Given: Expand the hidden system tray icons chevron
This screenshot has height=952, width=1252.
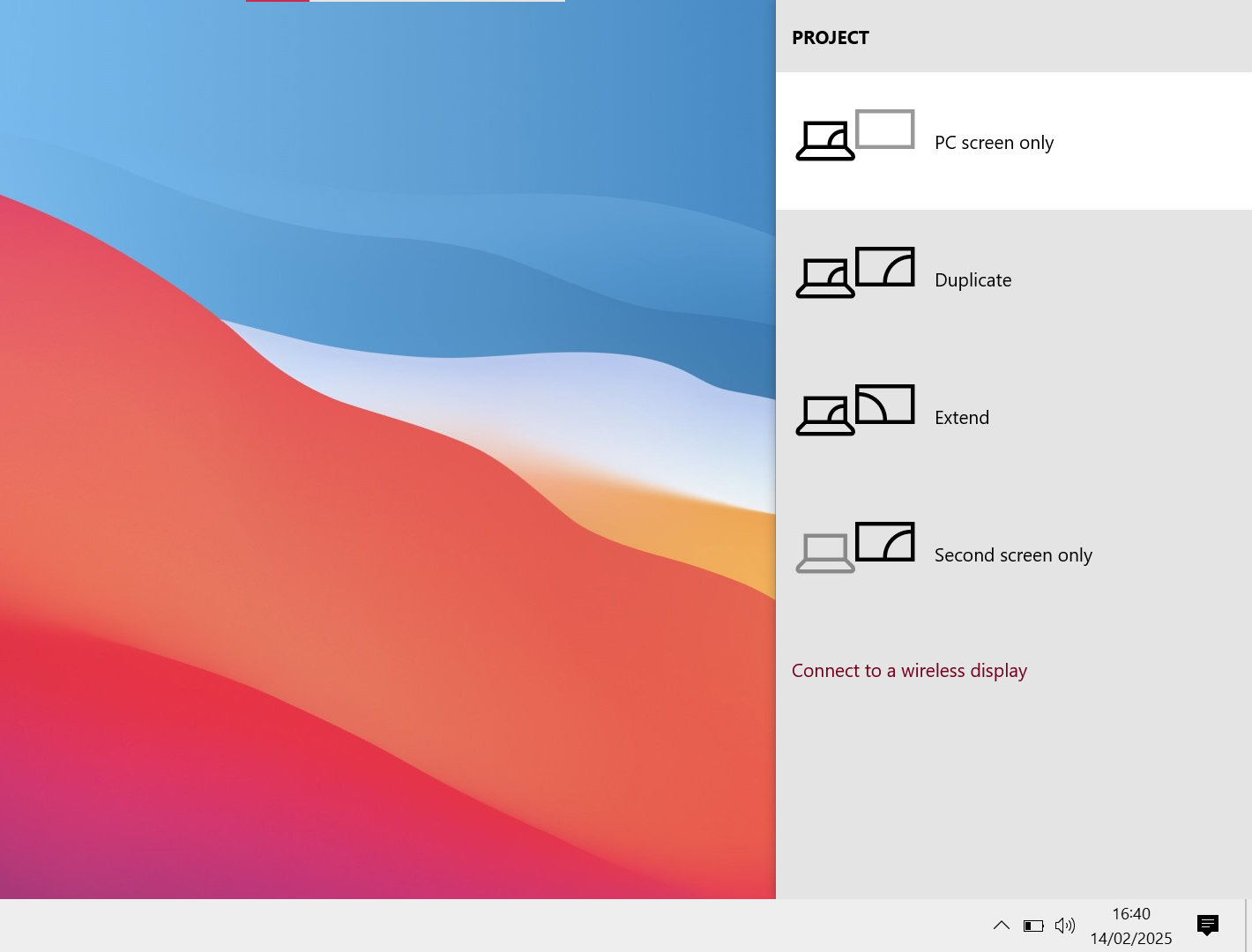Looking at the screenshot, I should point(1001,926).
